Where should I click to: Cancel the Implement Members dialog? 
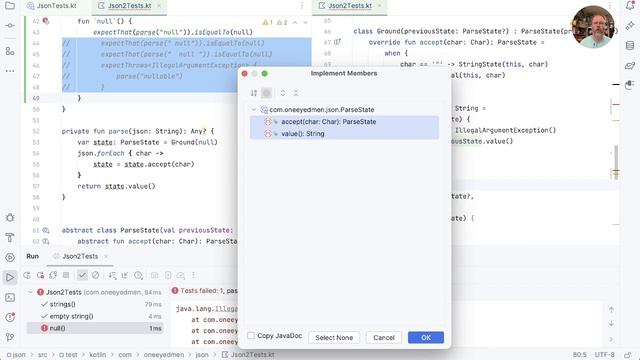(384, 338)
